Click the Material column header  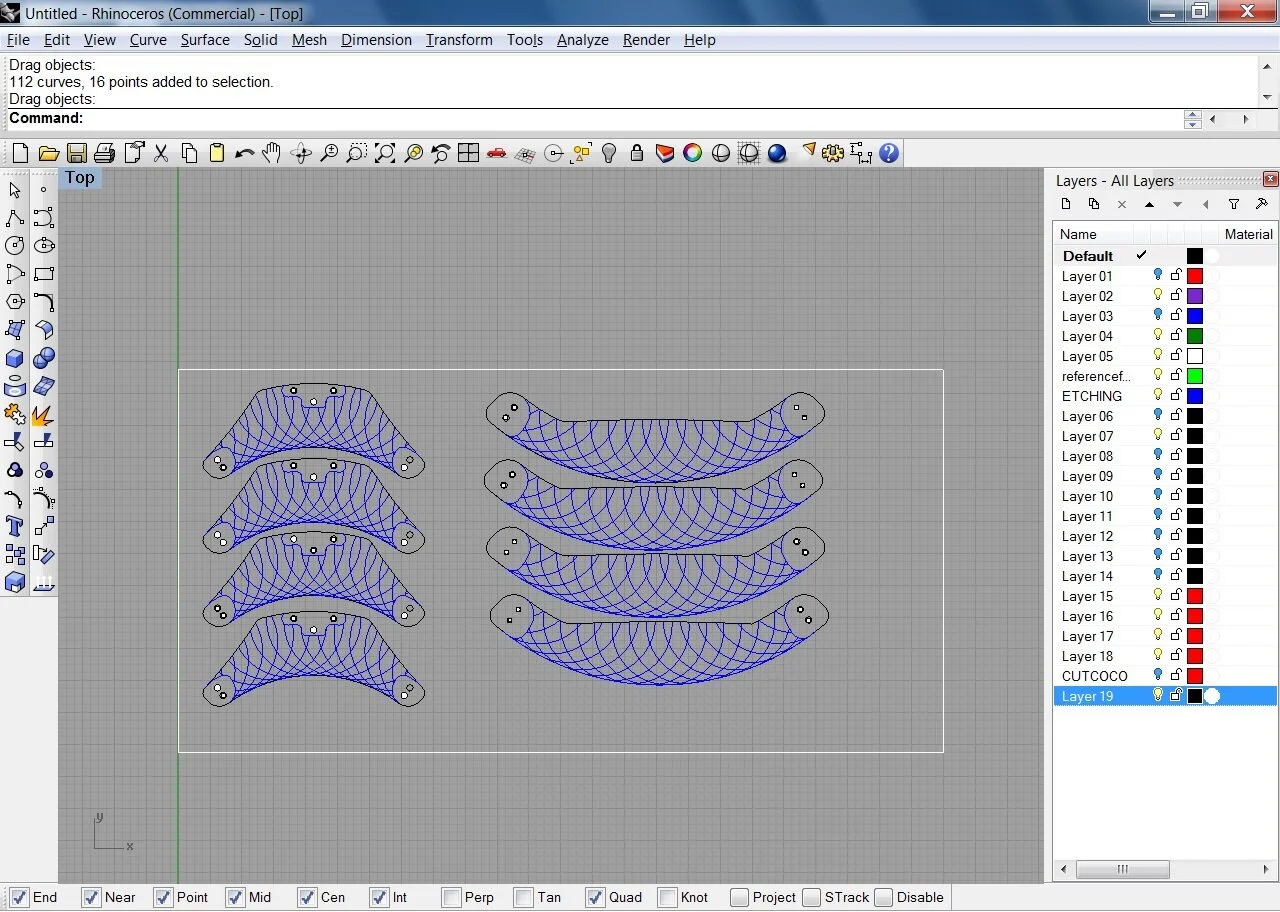point(1248,234)
